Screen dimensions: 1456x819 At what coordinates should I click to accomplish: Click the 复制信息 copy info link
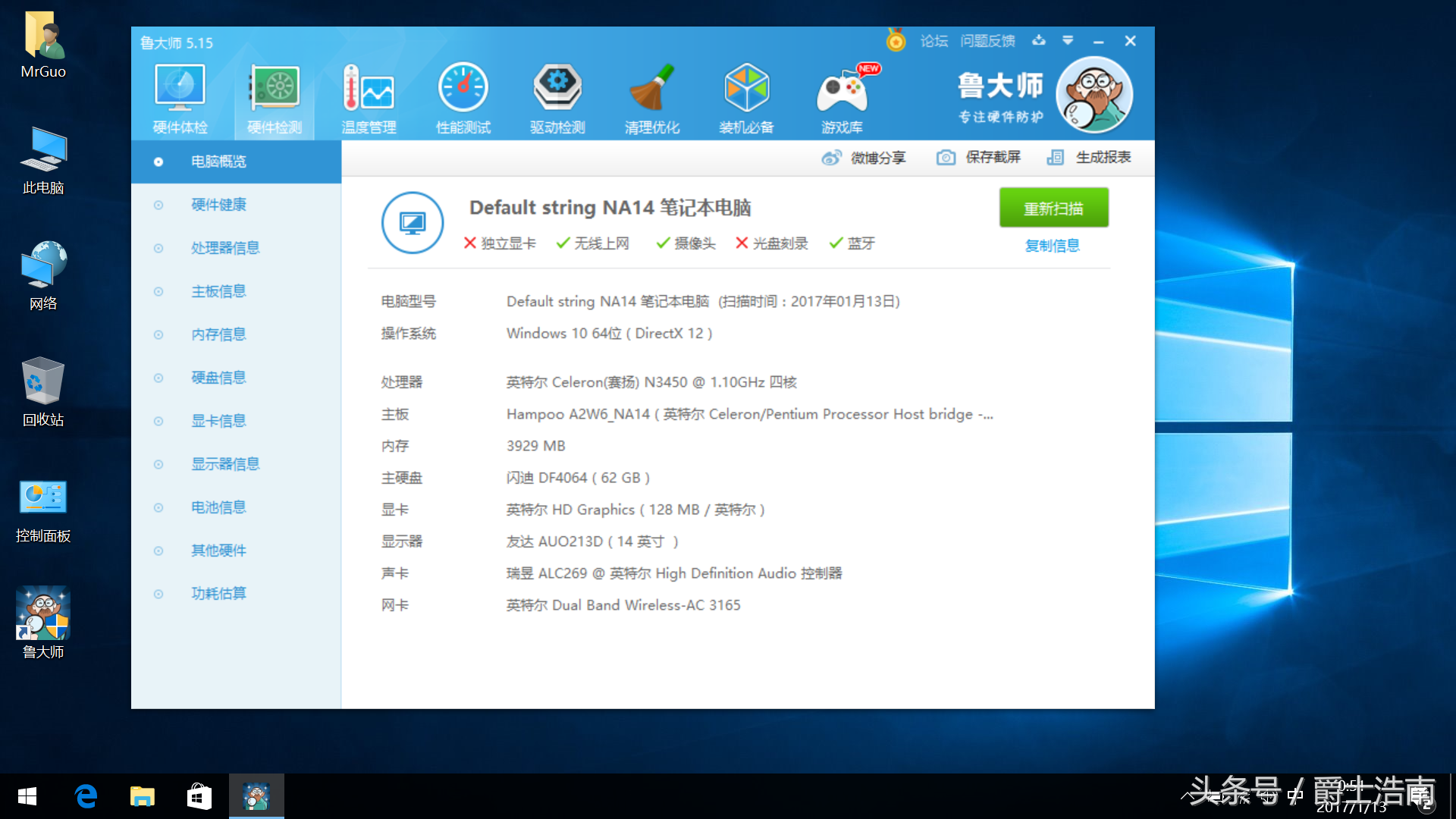(x=1052, y=246)
